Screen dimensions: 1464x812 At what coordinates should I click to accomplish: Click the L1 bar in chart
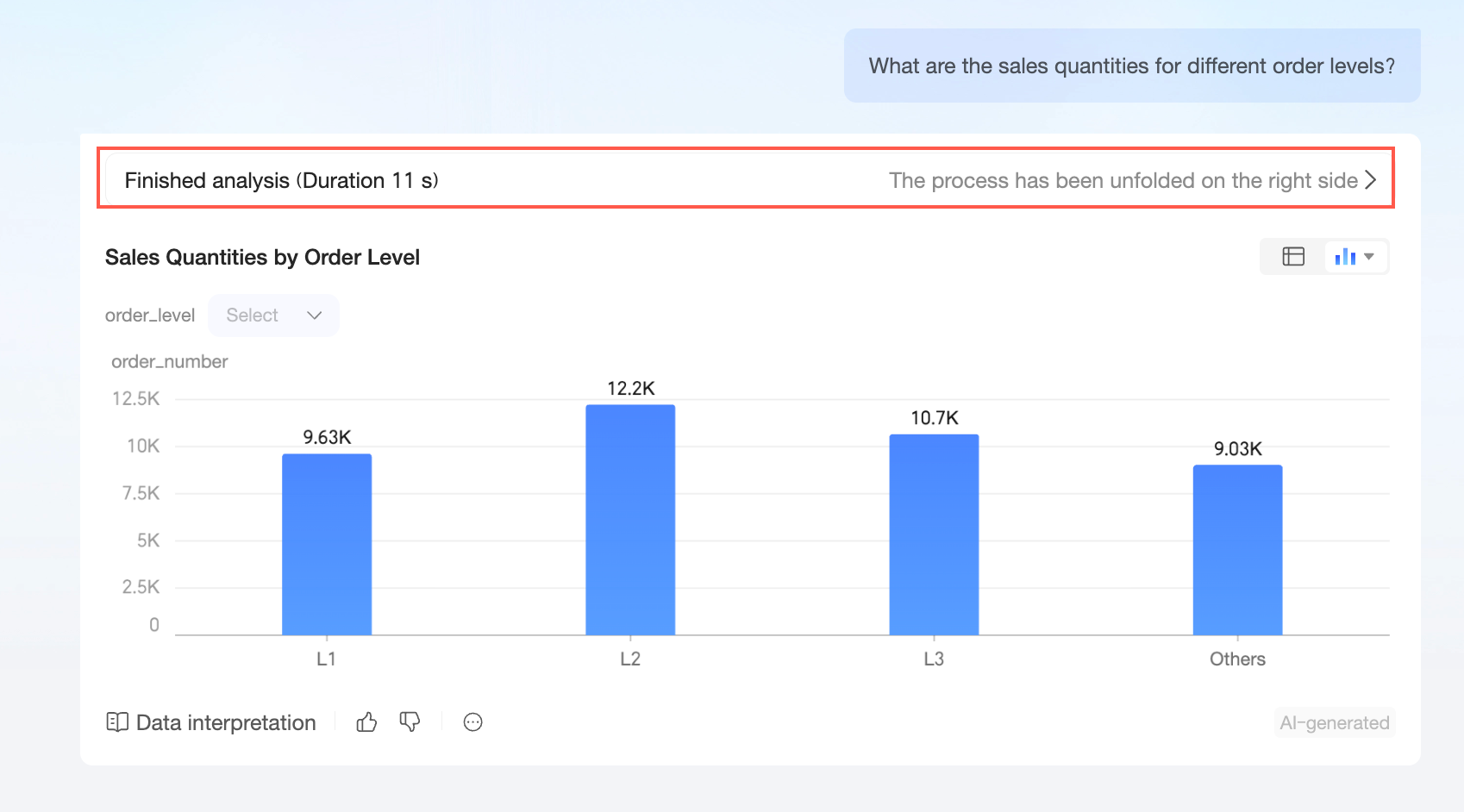(327, 545)
